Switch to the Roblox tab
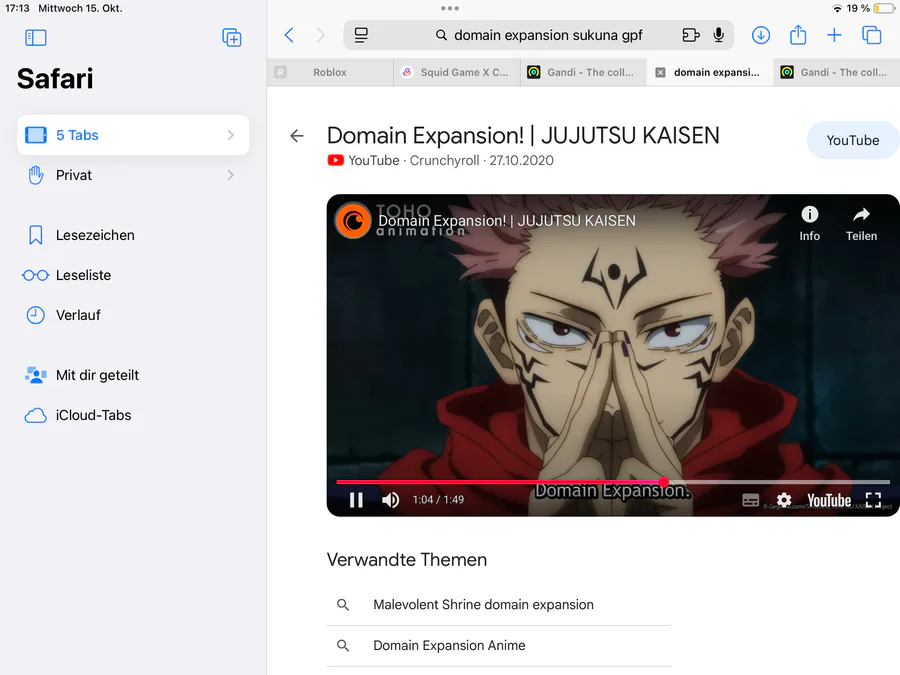The image size is (900, 675). [x=330, y=72]
